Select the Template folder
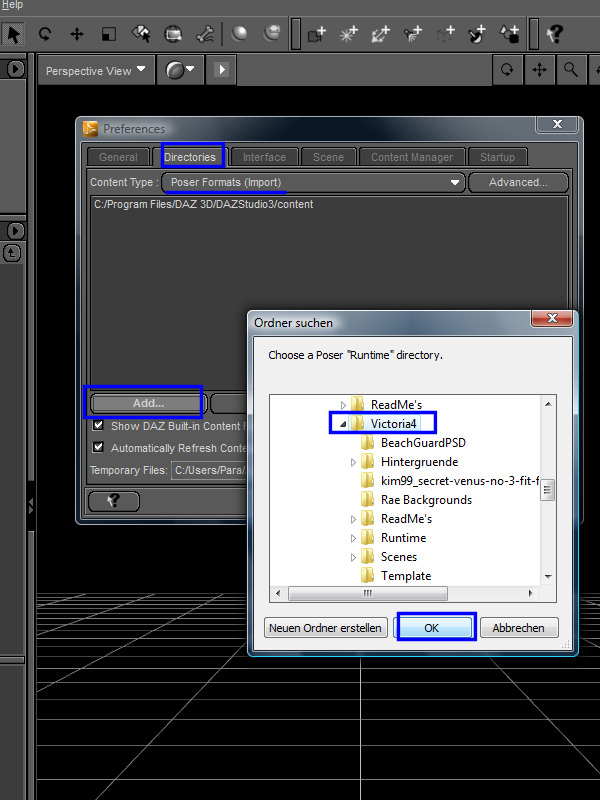The image size is (600, 800). [406, 576]
